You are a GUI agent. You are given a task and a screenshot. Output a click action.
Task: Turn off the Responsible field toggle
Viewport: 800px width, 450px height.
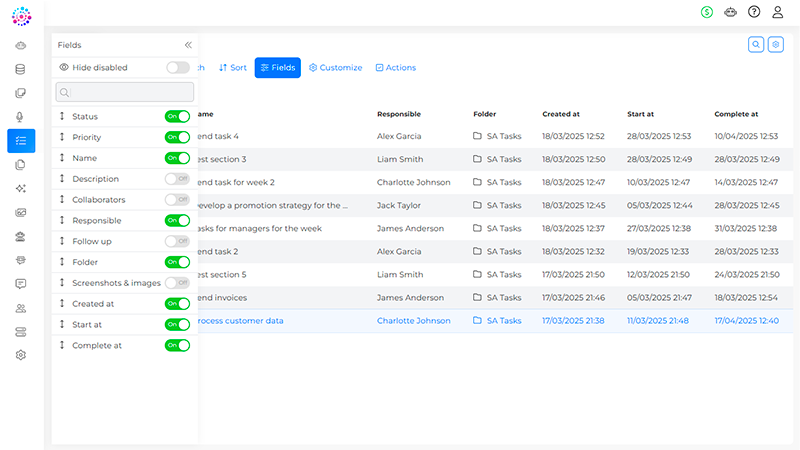pyautogui.click(x=177, y=220)
